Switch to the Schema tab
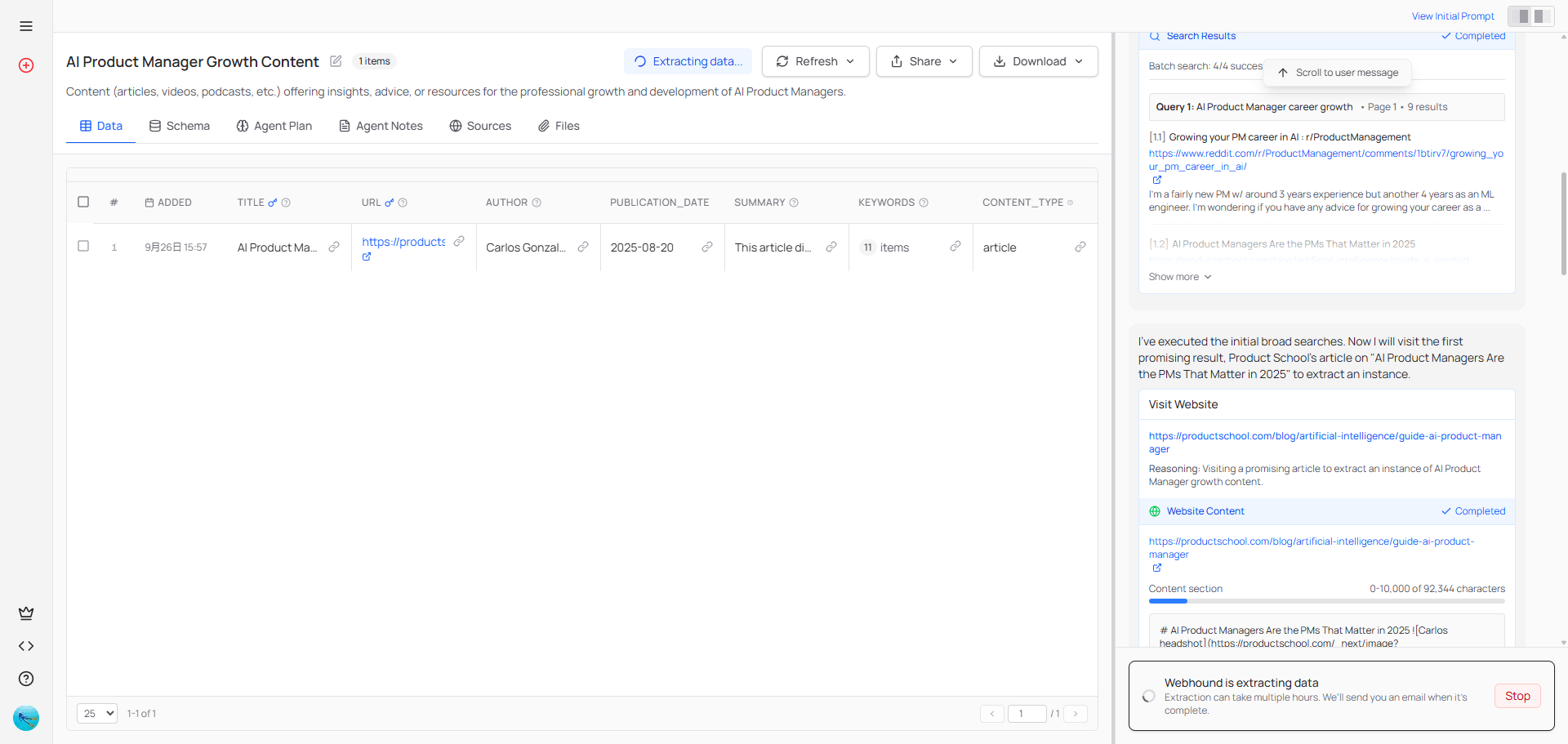The image size is (1568, 744). coord(179,126)
